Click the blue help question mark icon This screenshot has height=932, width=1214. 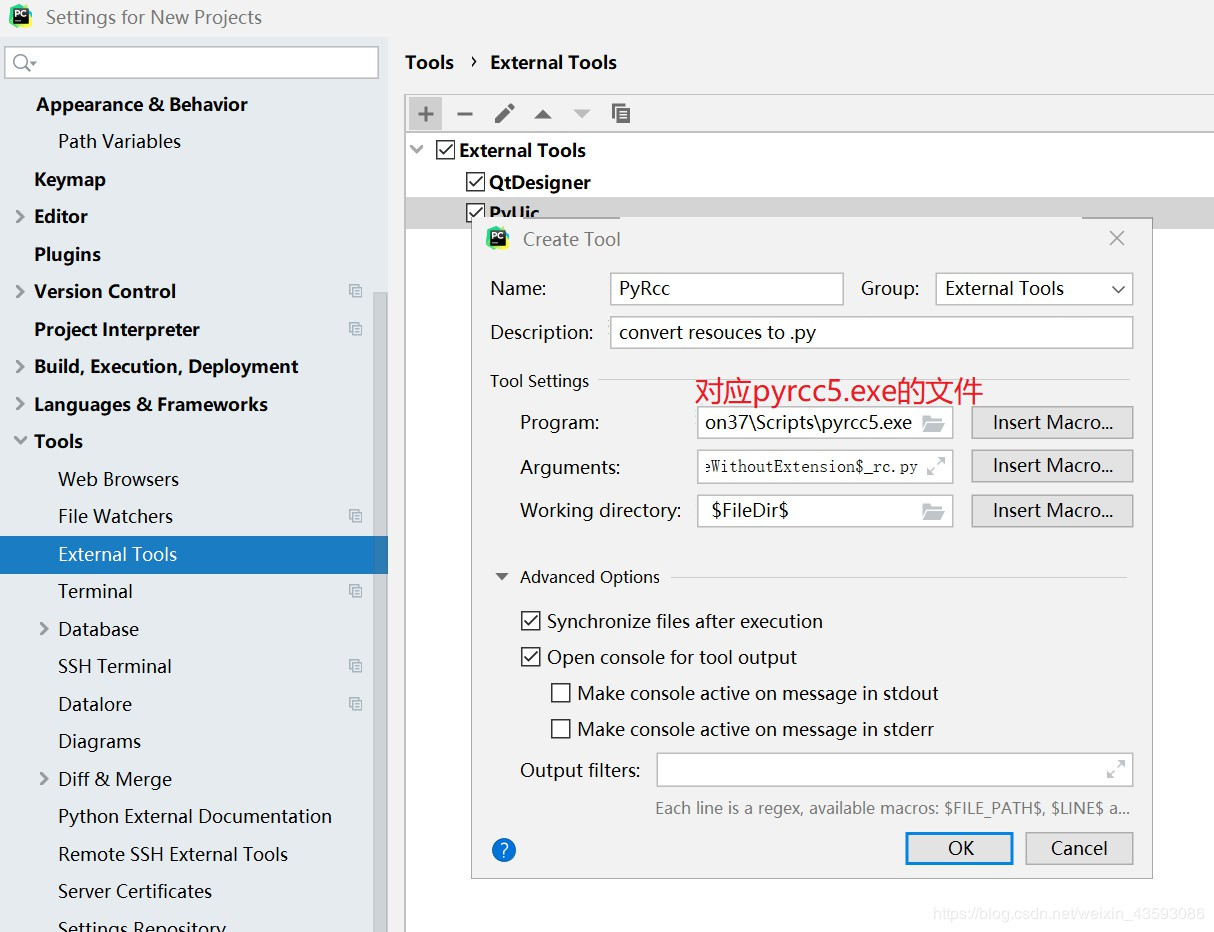pyautogui.click(x=504, y=850)
